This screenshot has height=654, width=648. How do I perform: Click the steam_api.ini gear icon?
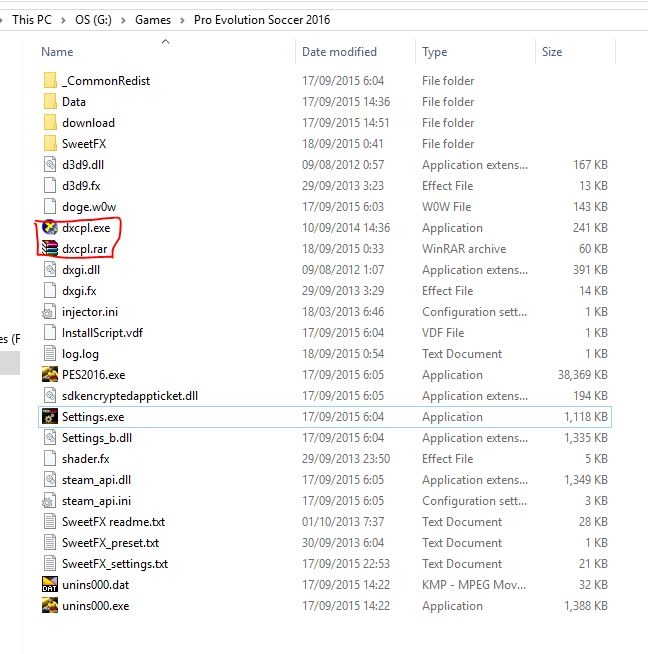pyautogui.click(x=49, y=501)
